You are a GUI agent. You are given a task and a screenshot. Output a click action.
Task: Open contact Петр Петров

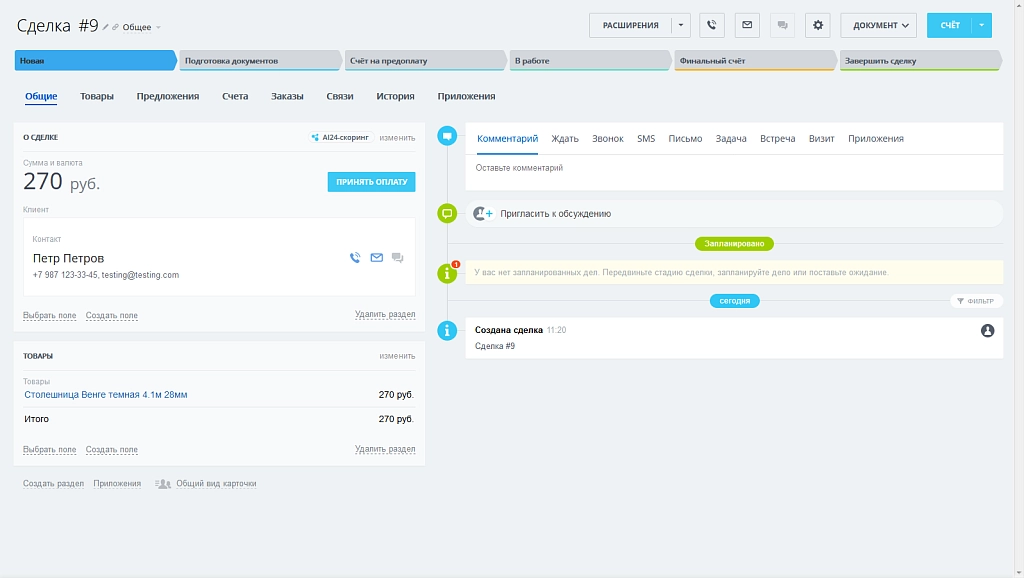coord(69,258)
